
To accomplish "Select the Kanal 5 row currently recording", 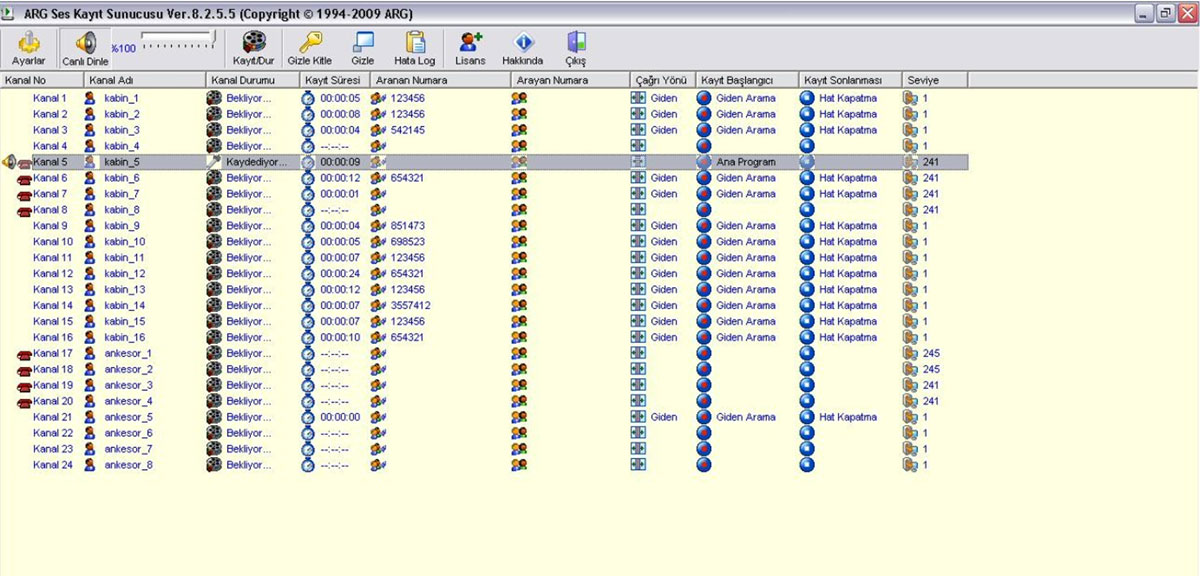I will tap(50, 162).
